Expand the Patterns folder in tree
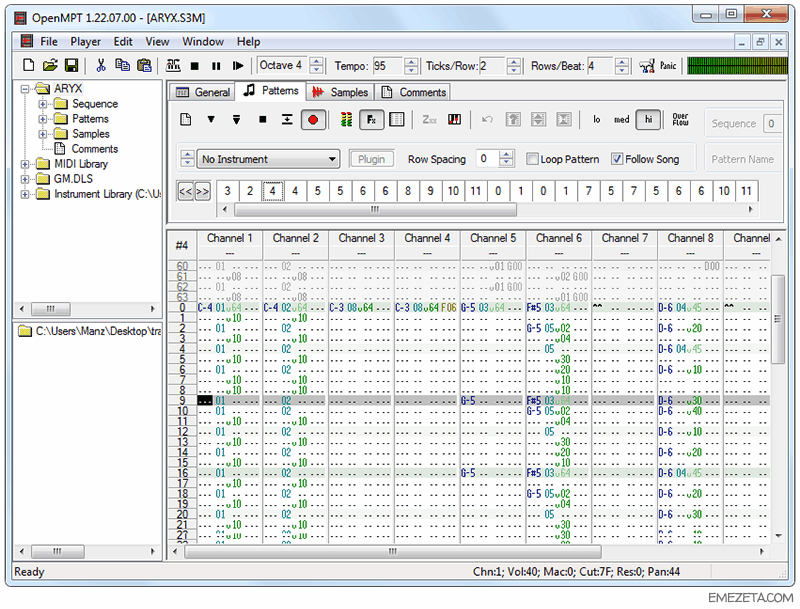The height and width of the screenshot is (609, 800). click(43, 119)
